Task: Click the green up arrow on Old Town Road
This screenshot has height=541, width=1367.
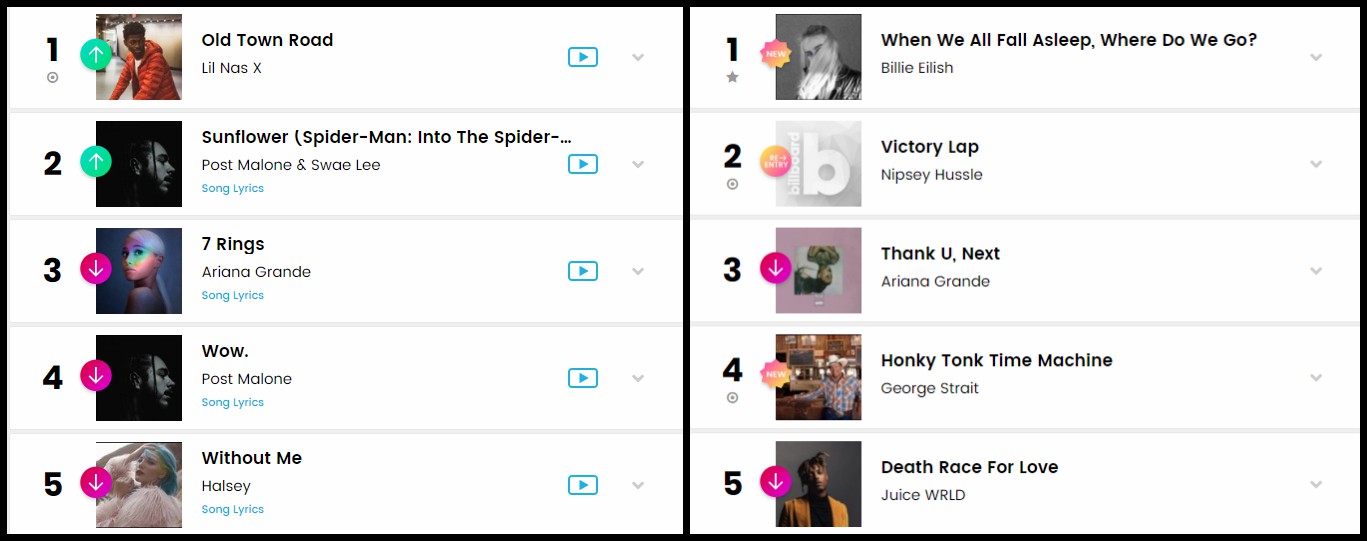Action: point(96,54)
